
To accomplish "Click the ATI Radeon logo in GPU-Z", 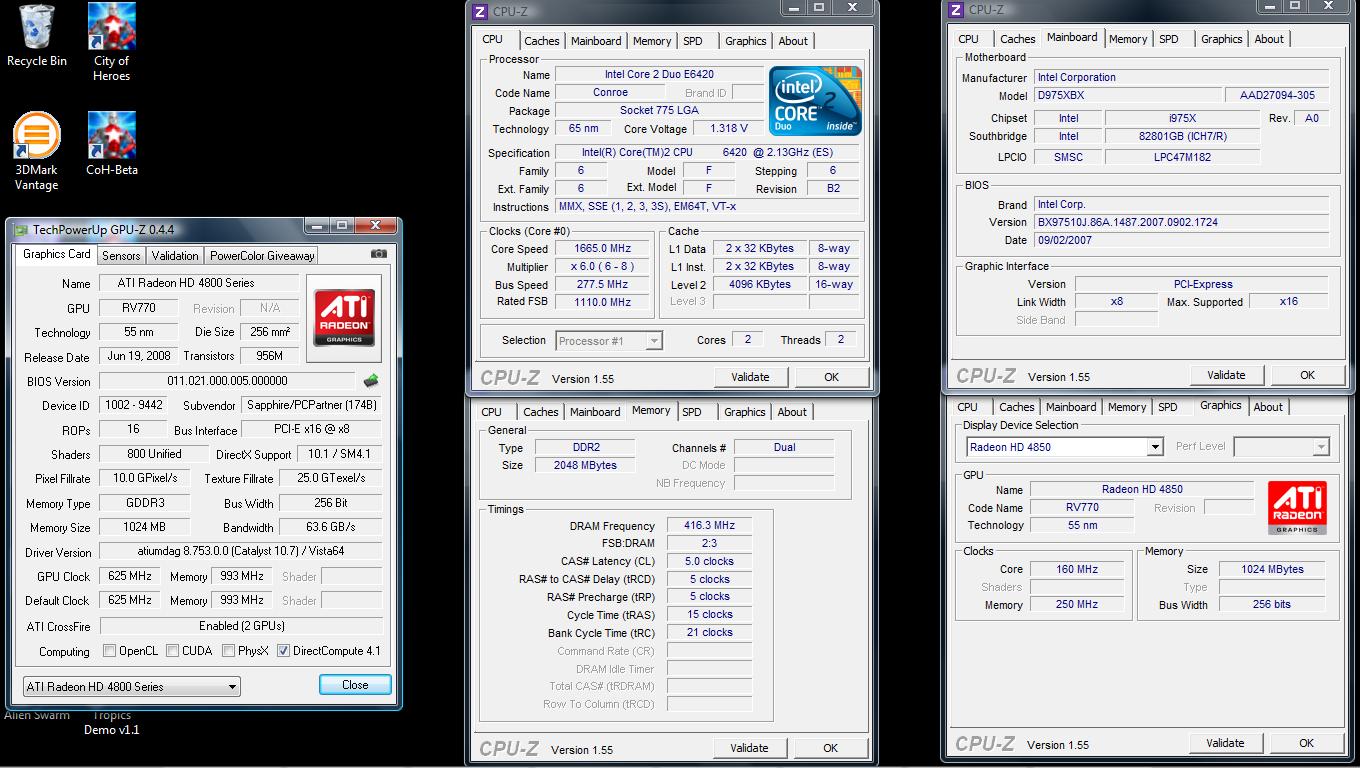I will click(344, 317).
